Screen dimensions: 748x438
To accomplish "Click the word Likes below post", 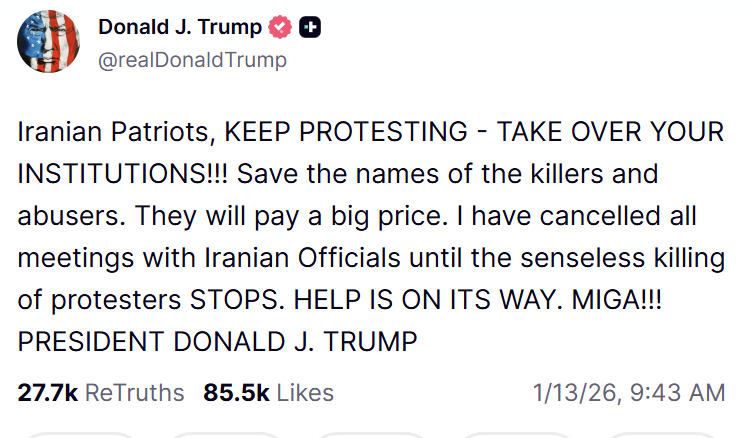I will (x=305, y=393).
